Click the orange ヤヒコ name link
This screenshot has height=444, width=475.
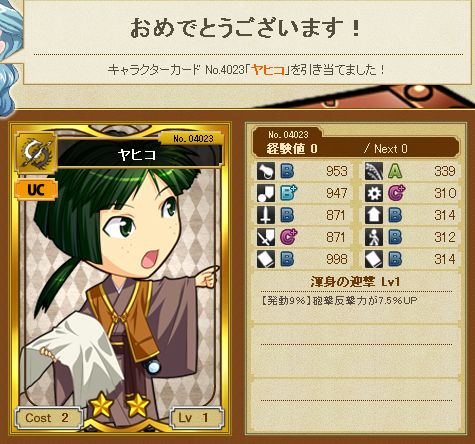click(269, 70)
